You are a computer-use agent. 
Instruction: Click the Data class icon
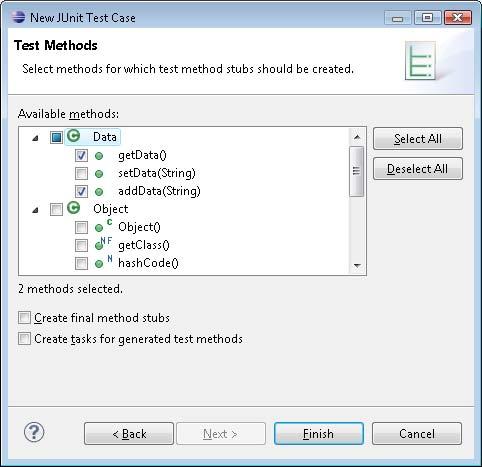click(73, 136)
